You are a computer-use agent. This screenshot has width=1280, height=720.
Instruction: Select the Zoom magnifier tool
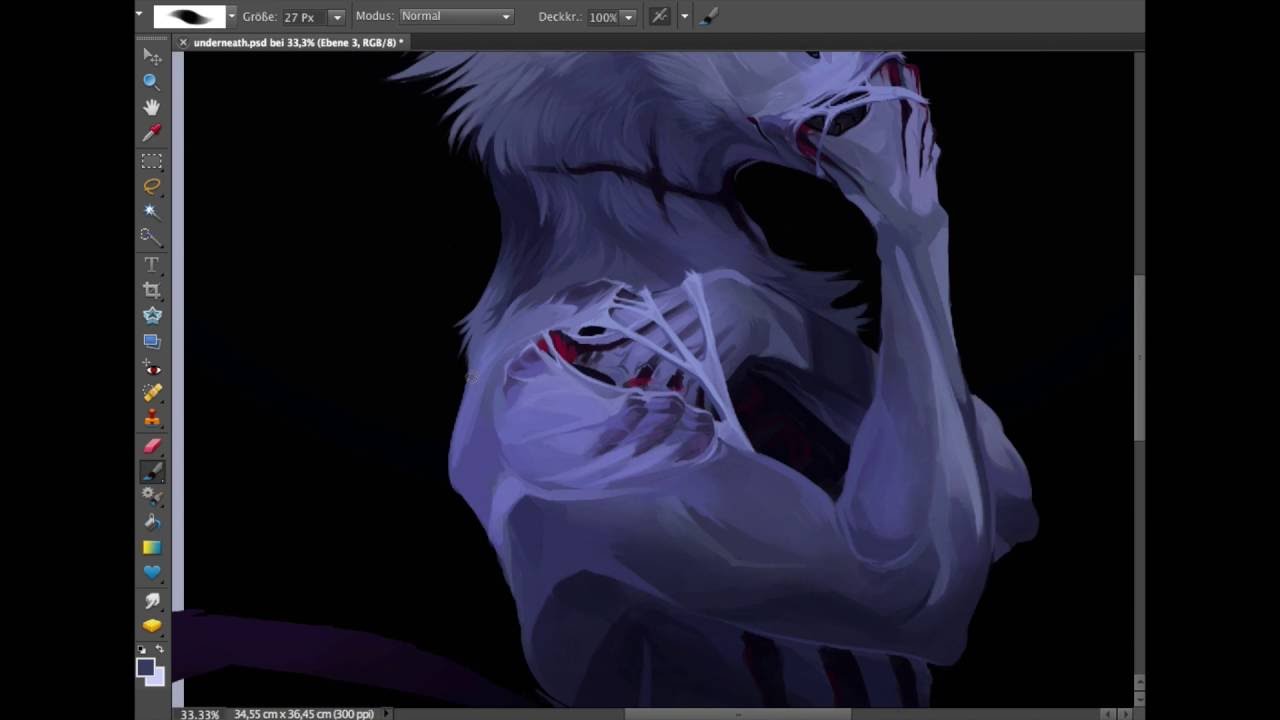pyautogui.click(x=151, y=82)
